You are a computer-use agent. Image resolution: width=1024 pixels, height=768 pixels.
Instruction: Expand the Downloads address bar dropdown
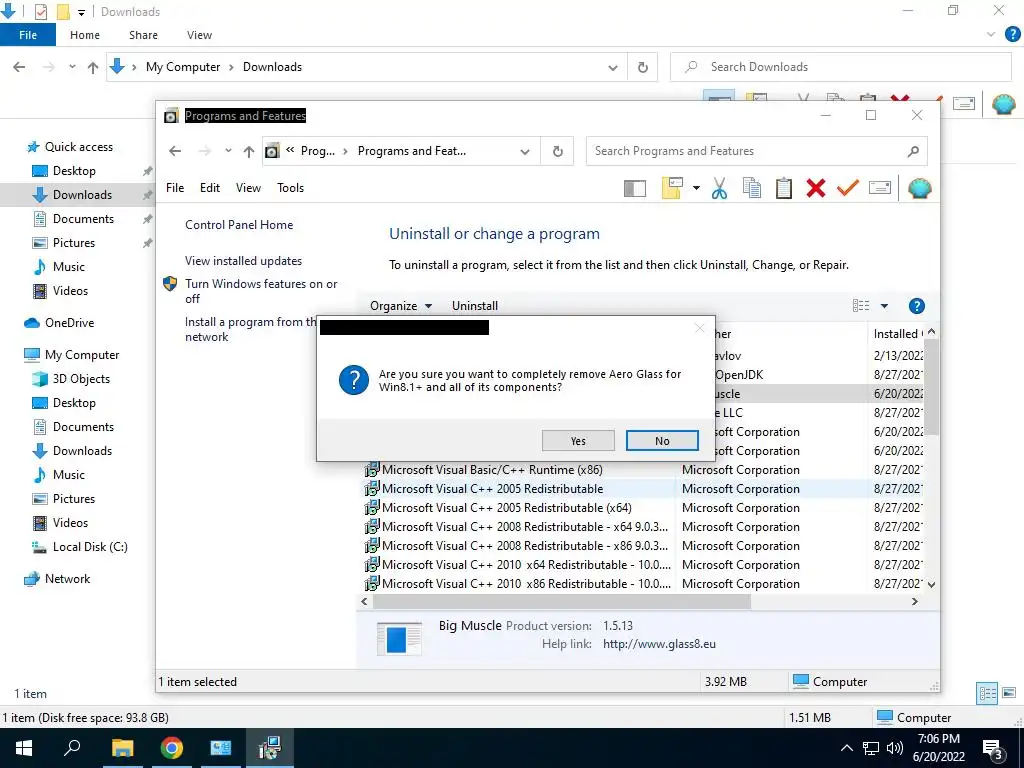613,67
